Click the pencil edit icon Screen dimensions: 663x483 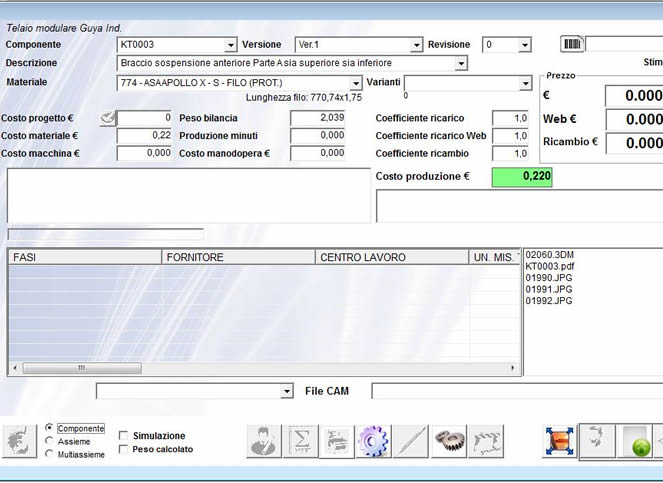pyautogui.click(x=411, y=441)
